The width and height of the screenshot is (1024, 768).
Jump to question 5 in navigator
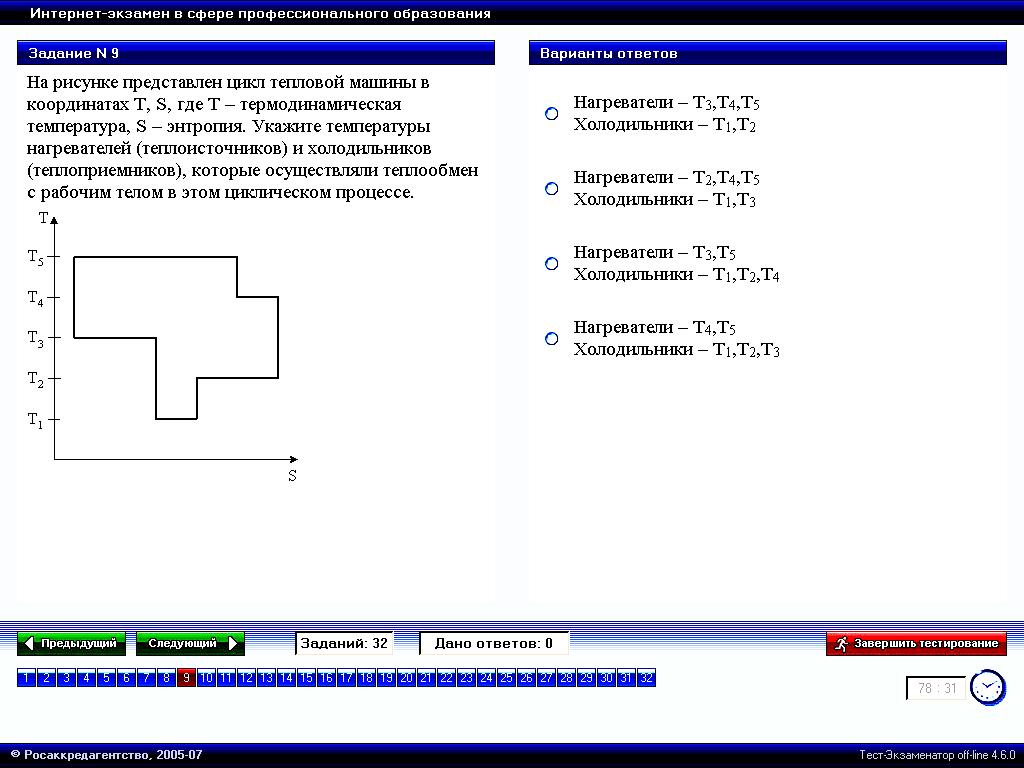tap(106, 678)
